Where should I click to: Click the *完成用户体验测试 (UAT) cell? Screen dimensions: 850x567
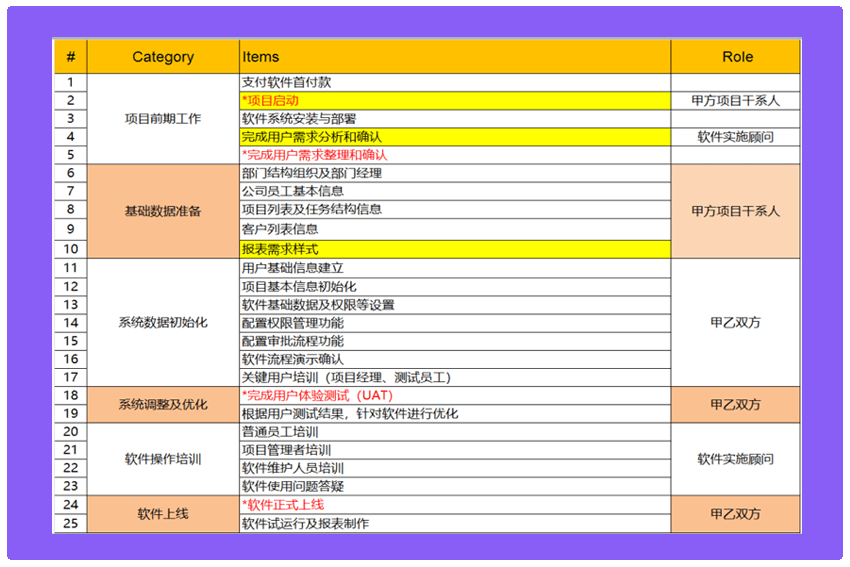454,396
